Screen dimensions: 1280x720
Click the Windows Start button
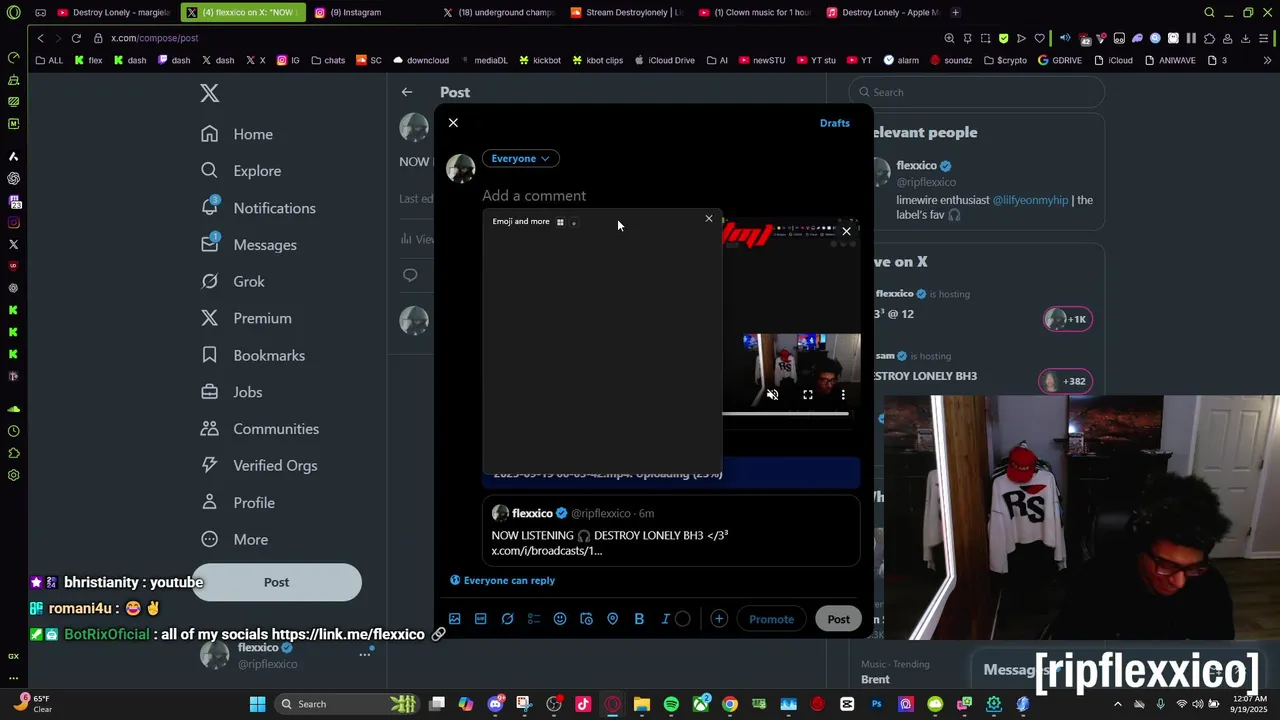point(257,704)
